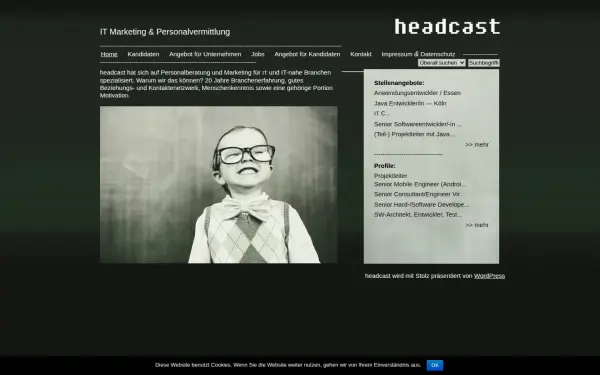600x375 pixels.
Task: Open Angebot für Kandidaten page
Action: (x=307, y=54)
